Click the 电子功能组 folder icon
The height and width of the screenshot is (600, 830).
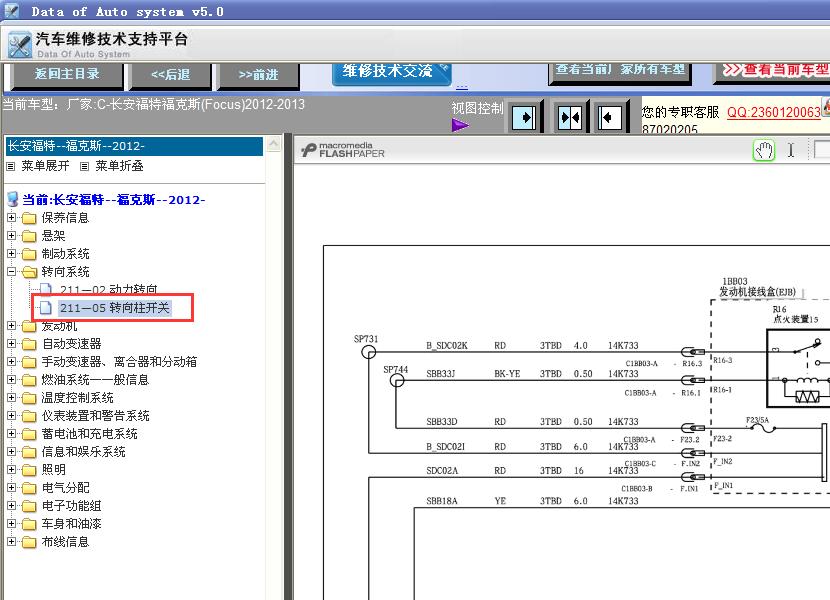(29, 506)
